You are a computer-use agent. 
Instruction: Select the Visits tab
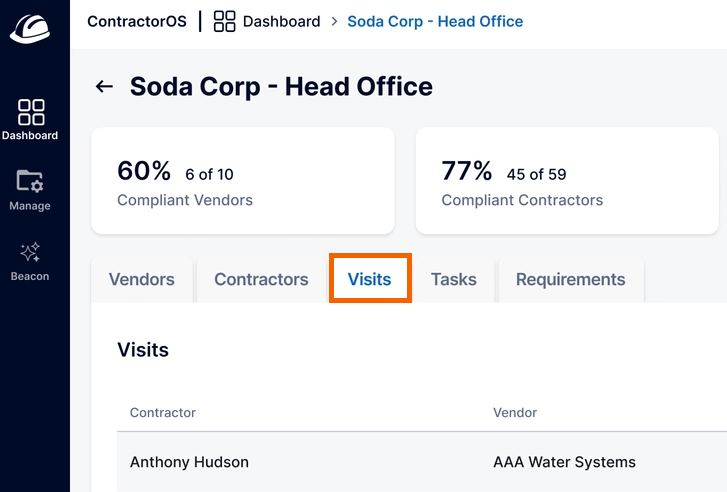click(x=370, y=279)
